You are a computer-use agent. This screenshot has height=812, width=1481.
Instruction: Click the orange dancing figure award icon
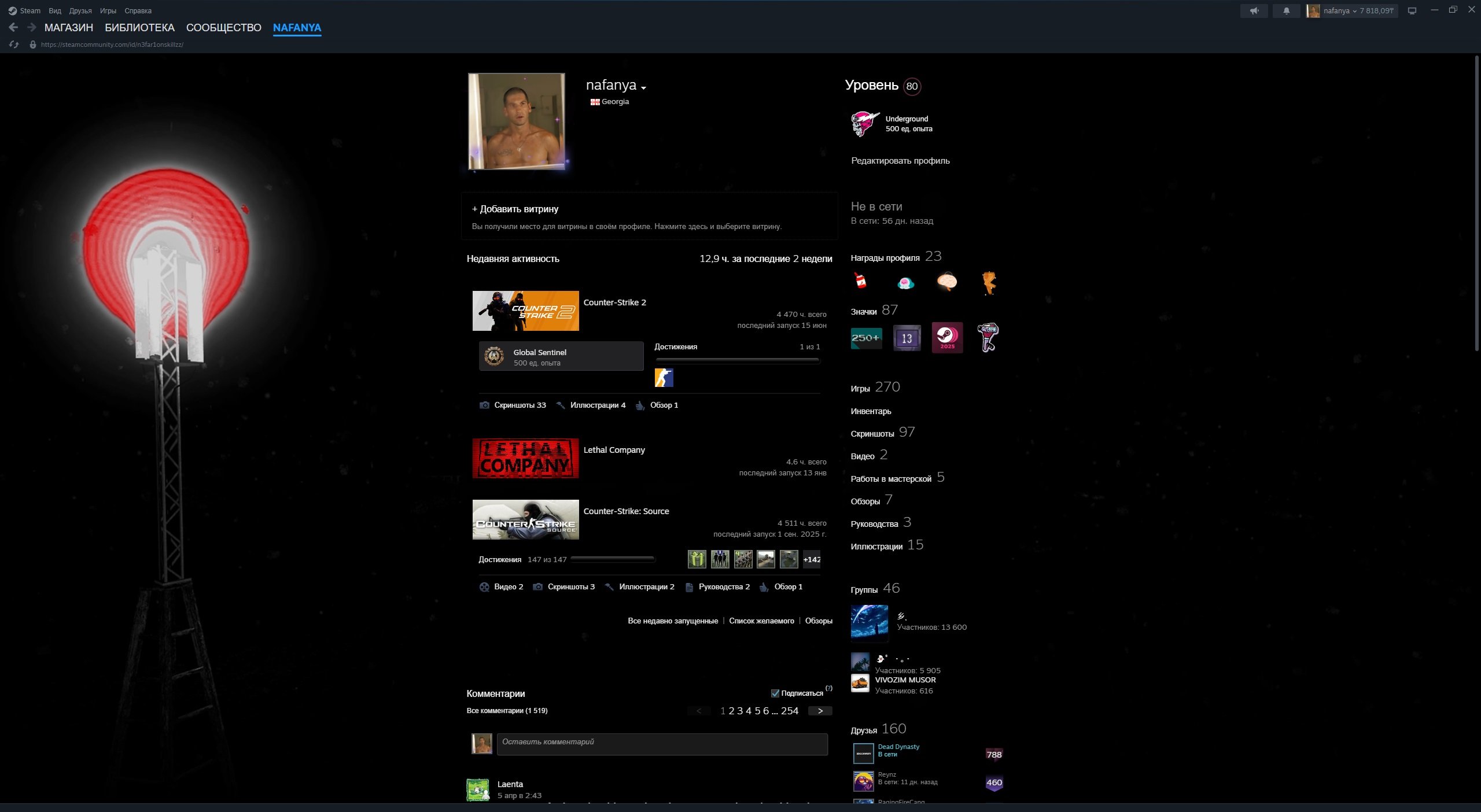point(989,282)
